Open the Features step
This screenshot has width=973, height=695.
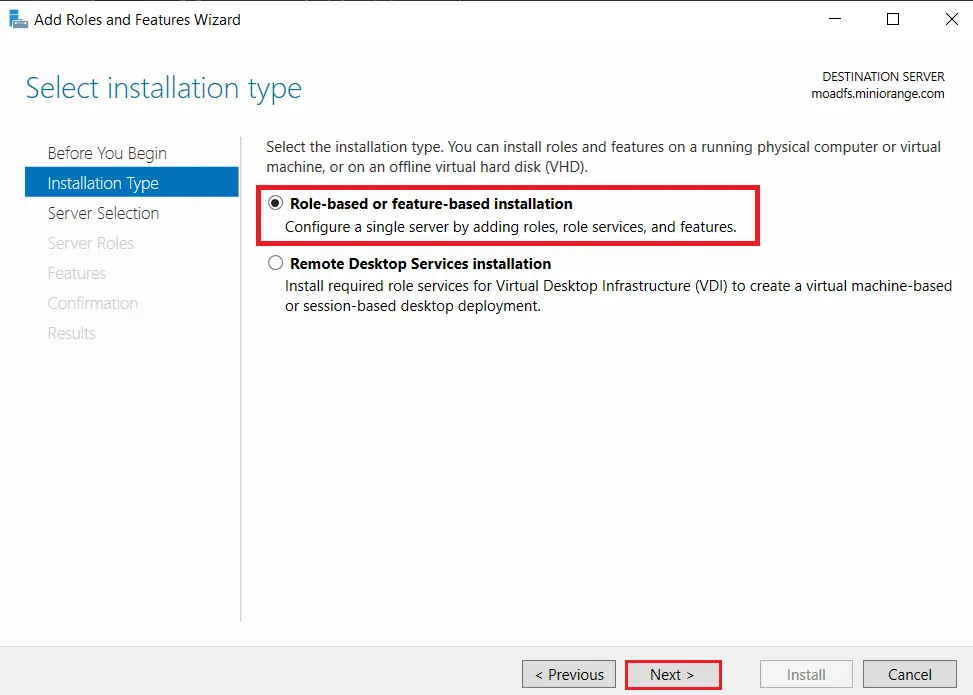tap(75, 273)
